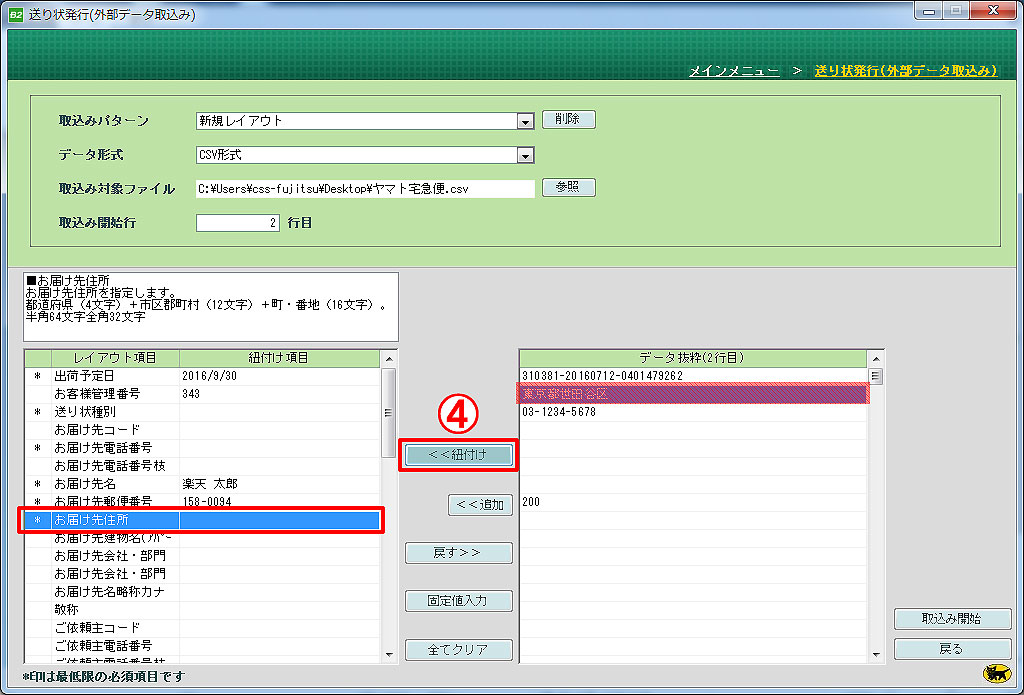Expand the データ形式 CSV形式 dropdown
The image size is (1024, 695).
click(525, 155)
